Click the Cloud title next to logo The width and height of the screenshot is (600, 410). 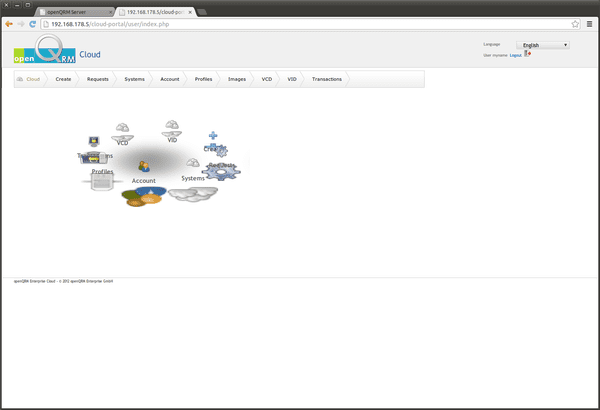point(90,55)
